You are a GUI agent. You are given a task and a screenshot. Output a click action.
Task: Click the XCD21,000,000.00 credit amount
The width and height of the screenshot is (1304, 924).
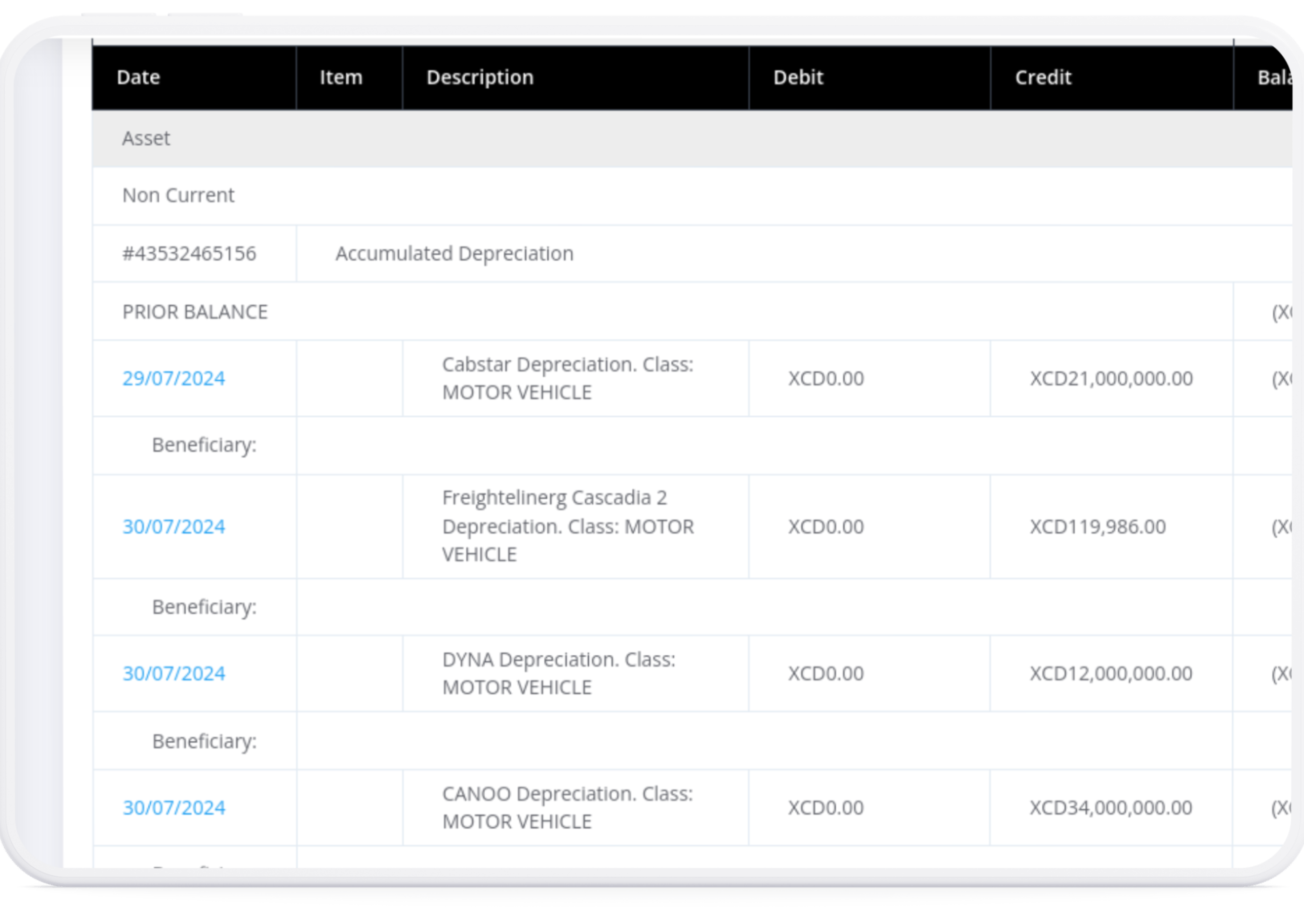(1111, 378)
